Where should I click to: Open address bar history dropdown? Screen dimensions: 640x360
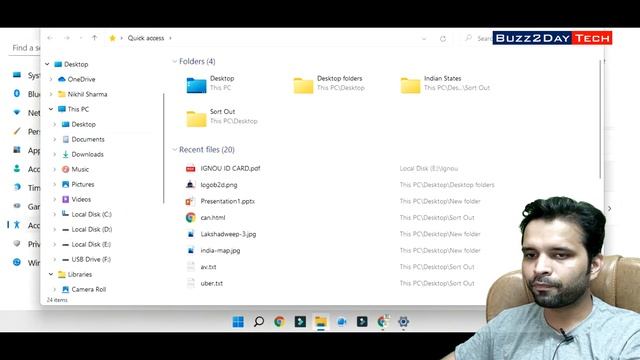424,39
